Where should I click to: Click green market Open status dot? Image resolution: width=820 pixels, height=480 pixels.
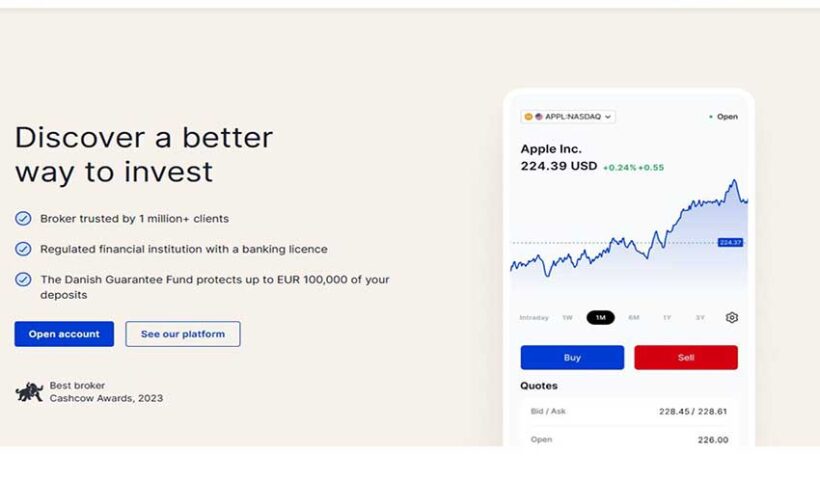710,117
